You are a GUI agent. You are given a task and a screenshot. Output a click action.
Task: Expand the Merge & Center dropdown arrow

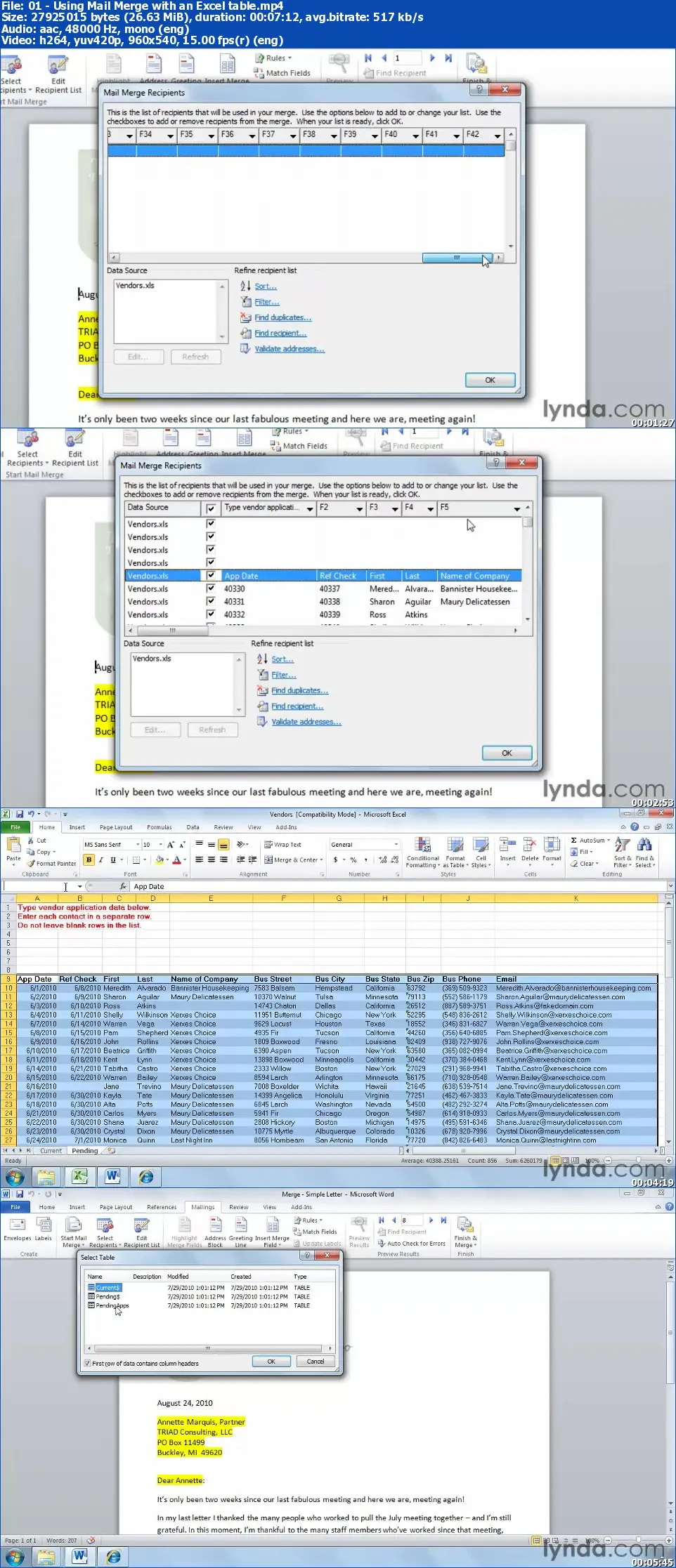(x=321, y=859)
